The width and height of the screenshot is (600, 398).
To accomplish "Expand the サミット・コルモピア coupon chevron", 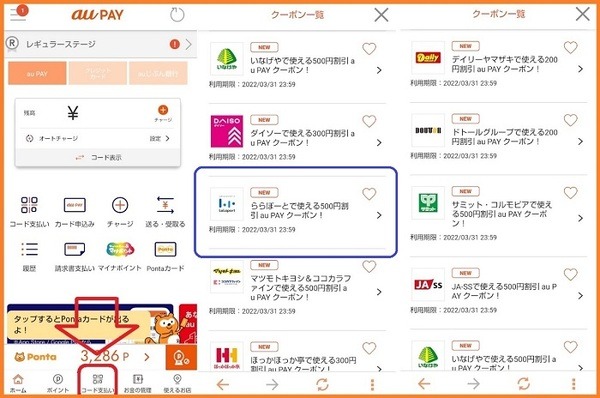I will click(580, 218).
